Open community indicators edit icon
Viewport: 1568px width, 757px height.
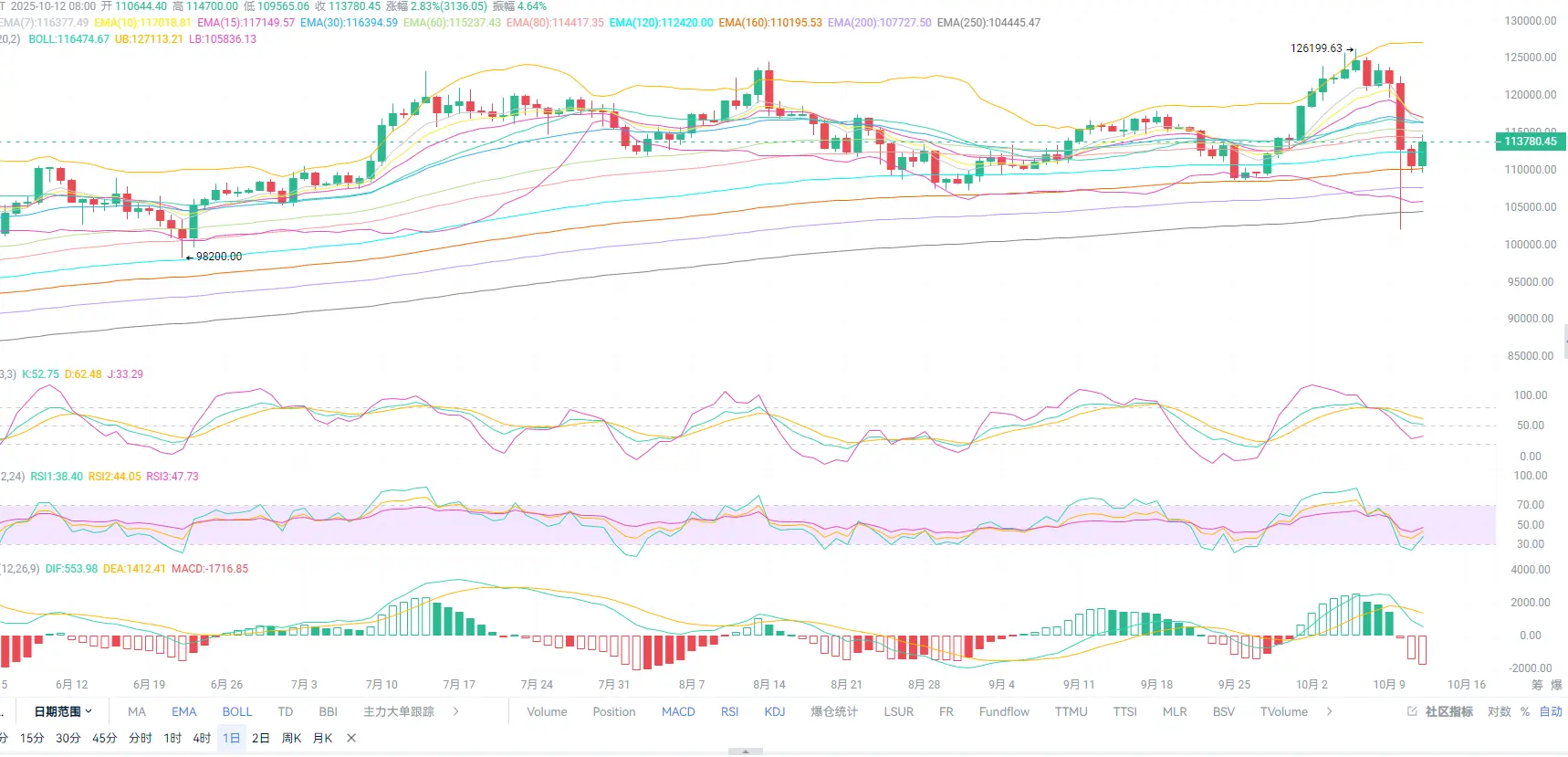pos(1412,711)
